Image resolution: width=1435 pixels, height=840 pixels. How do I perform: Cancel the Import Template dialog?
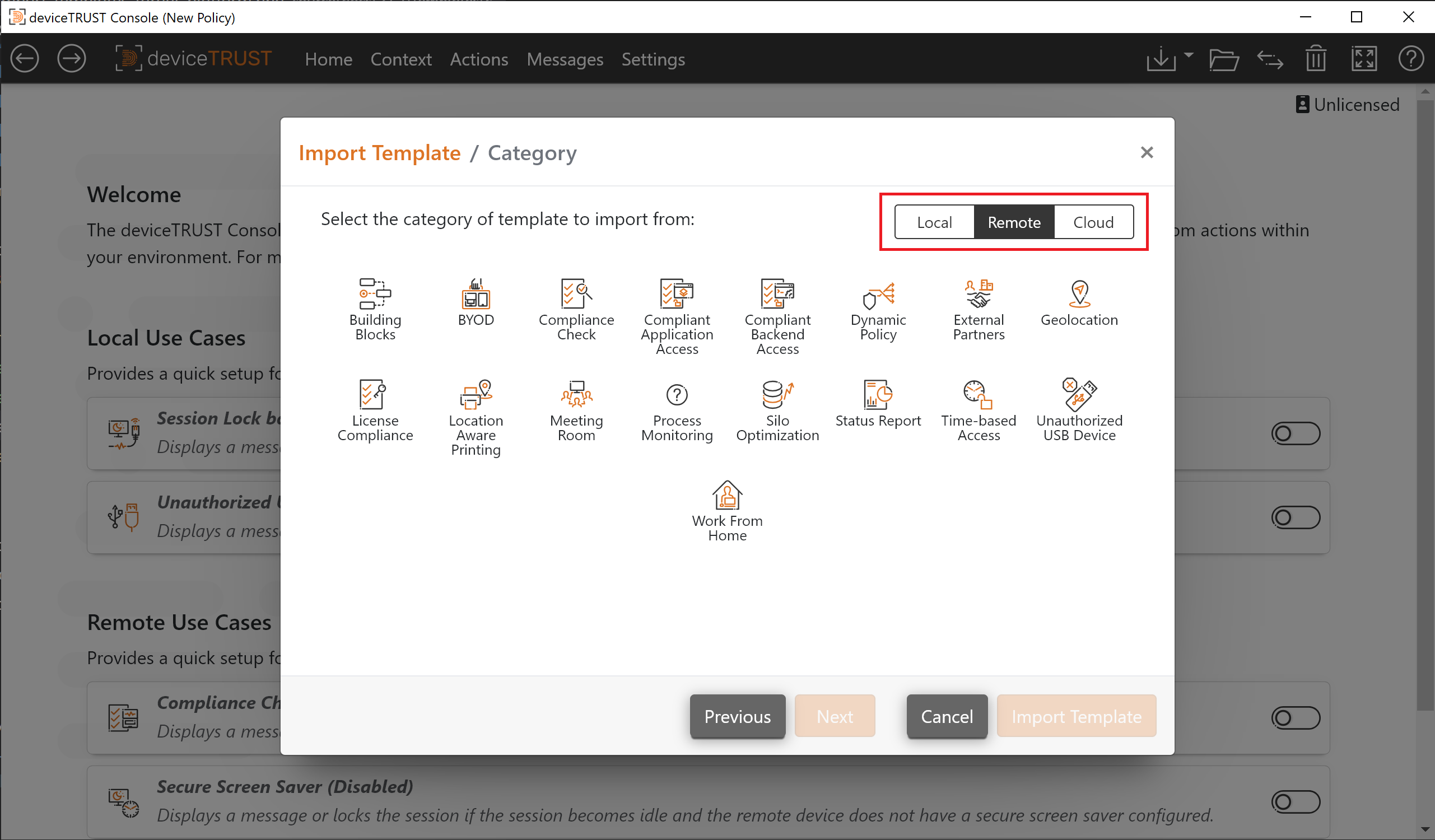tap(947, 716)
